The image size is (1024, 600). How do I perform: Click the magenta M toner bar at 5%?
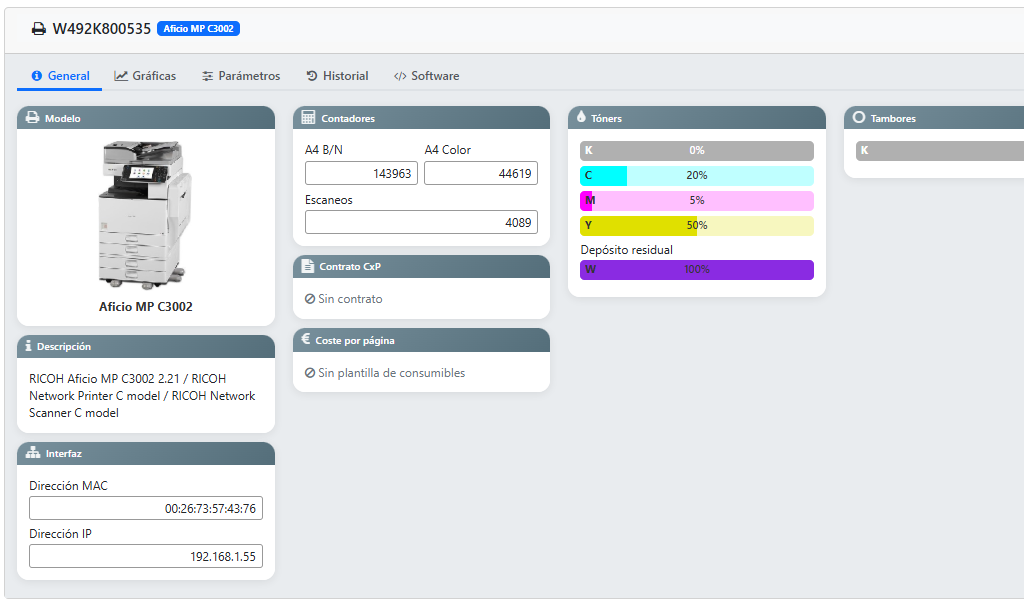coord(697,200)
